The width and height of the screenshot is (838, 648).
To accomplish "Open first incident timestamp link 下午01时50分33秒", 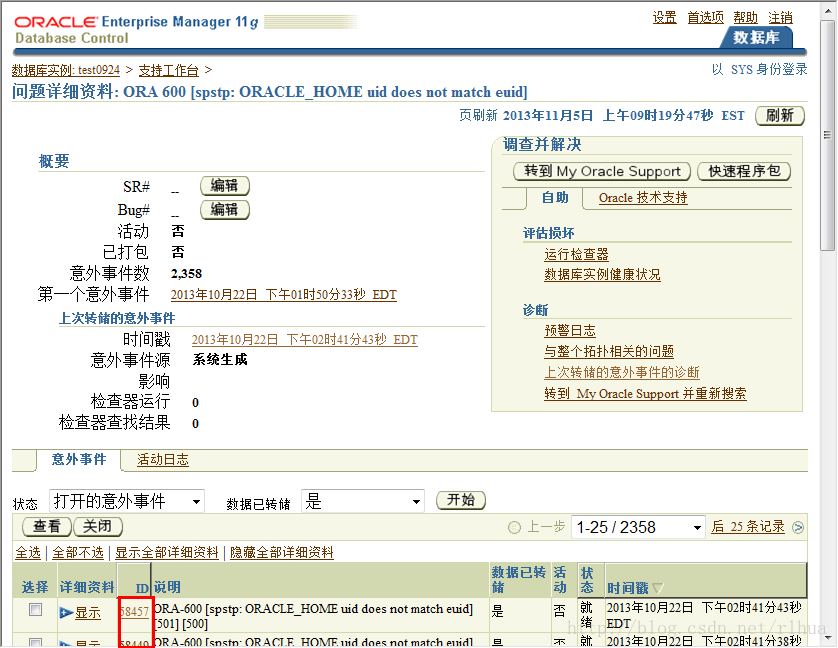I will coord(283,295).
